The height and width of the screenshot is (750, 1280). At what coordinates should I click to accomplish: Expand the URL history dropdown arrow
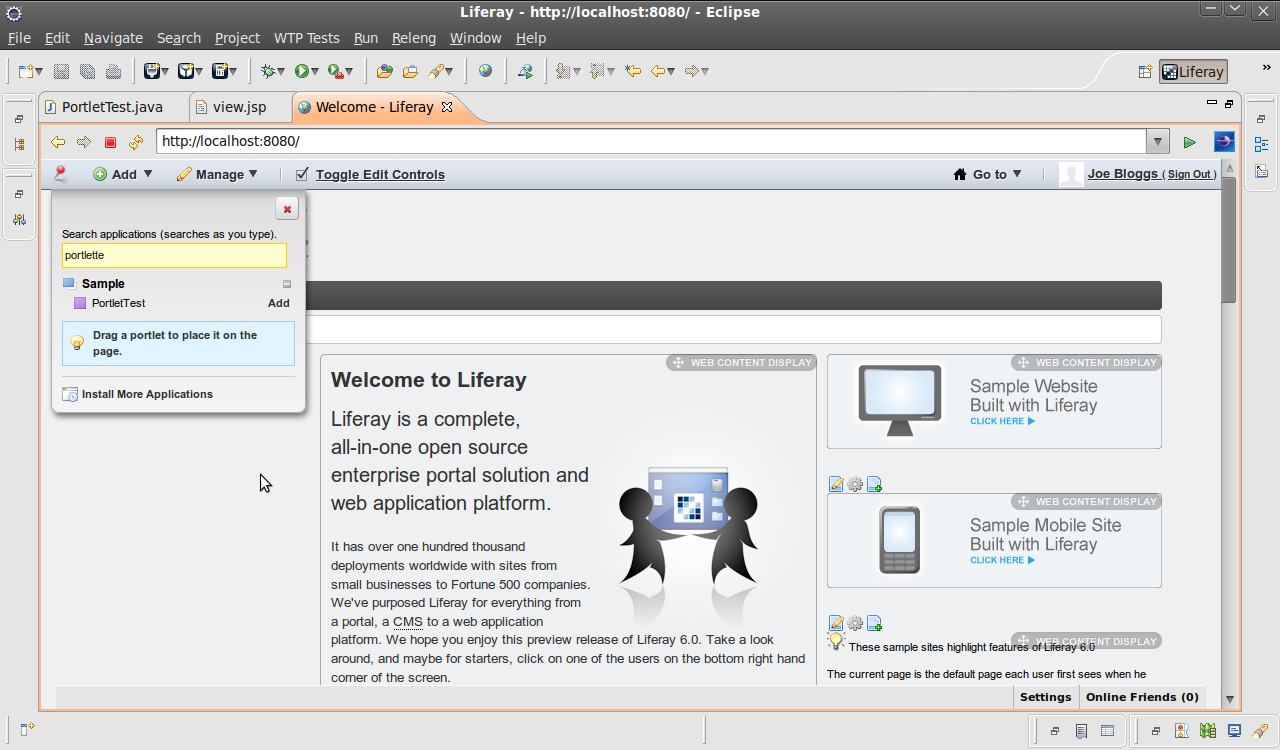(1158, 142)
